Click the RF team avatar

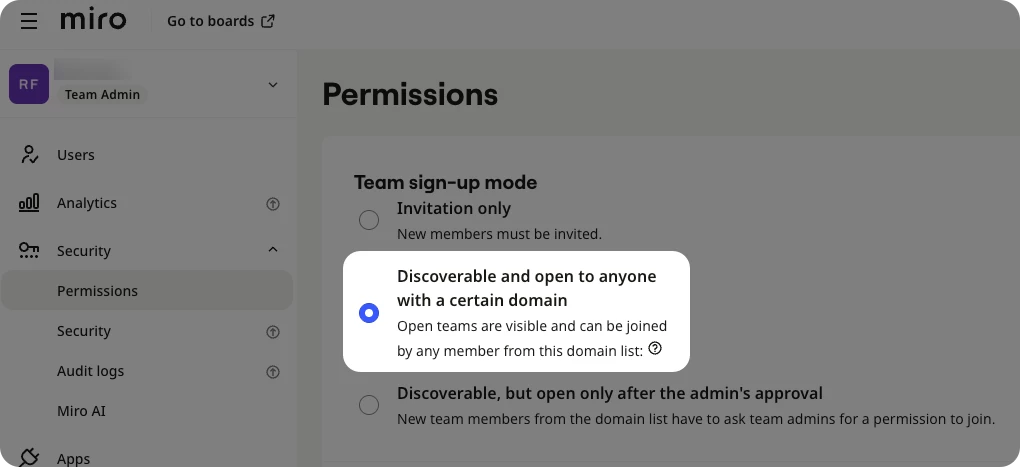pyautogui.click(x=29, y=84)
